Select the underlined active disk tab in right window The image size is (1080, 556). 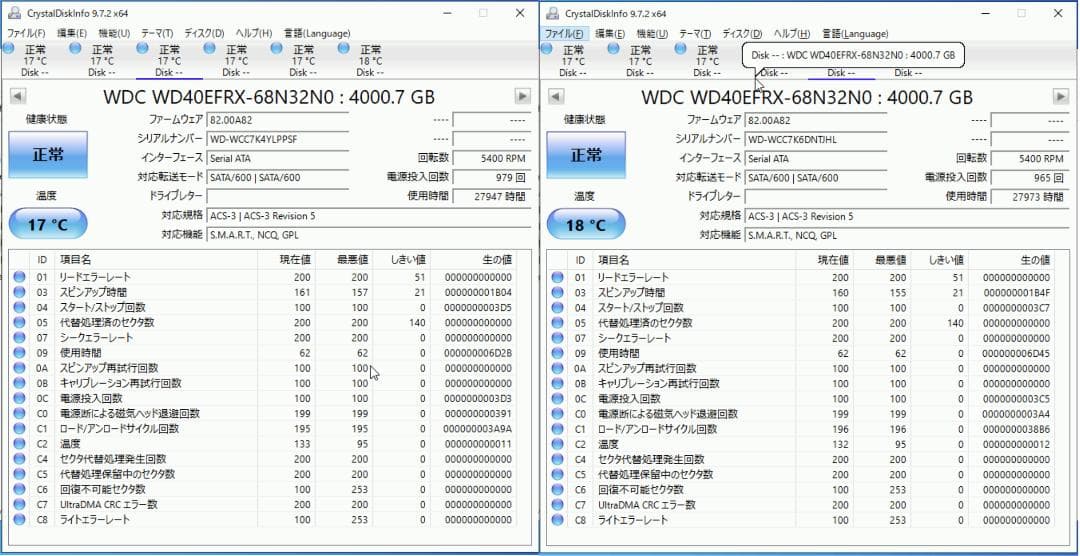841,72
